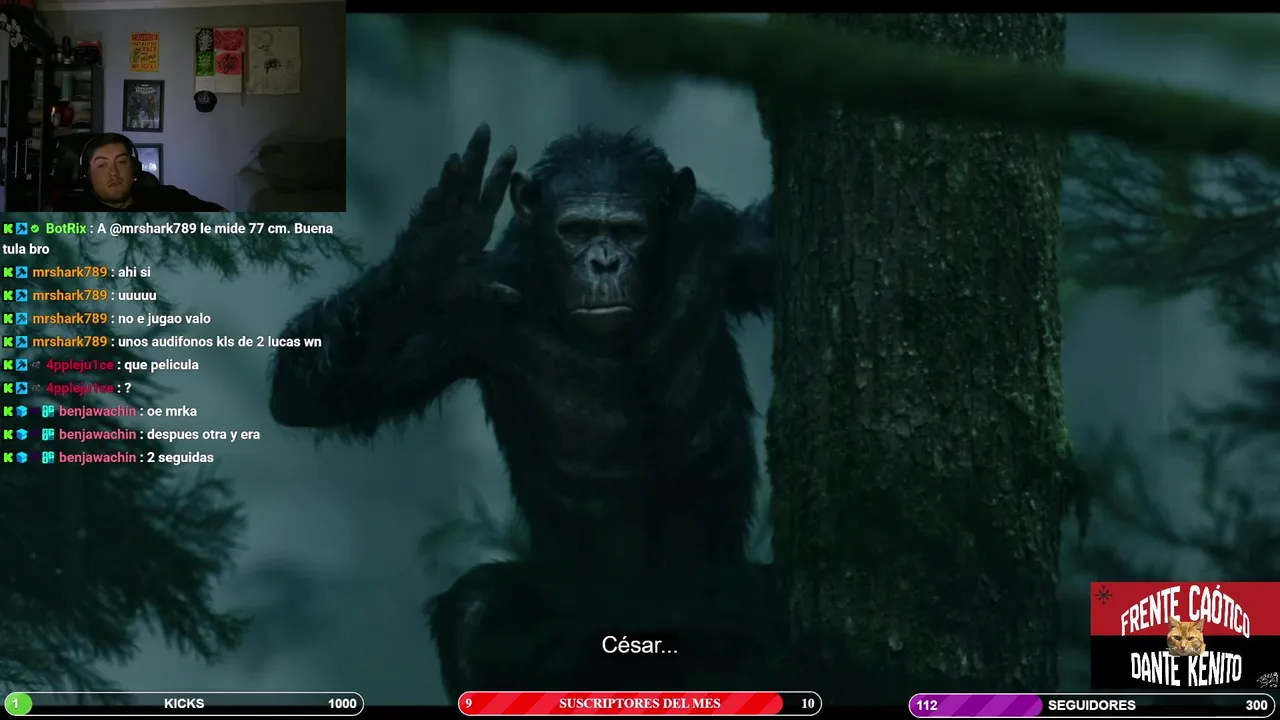
Task: Open mrshark789 username on 'uuuuu' message
Action: point(69,295)
